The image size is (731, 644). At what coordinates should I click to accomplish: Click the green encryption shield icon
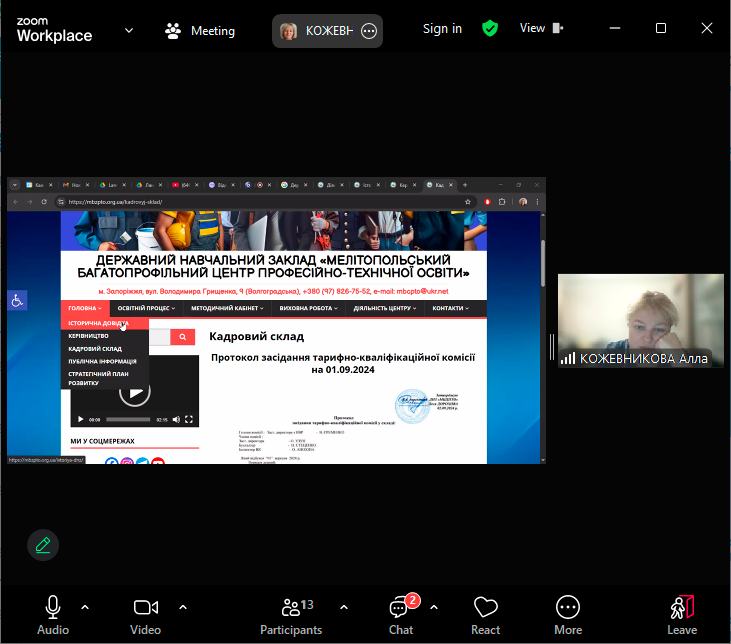tap(489, 29)
